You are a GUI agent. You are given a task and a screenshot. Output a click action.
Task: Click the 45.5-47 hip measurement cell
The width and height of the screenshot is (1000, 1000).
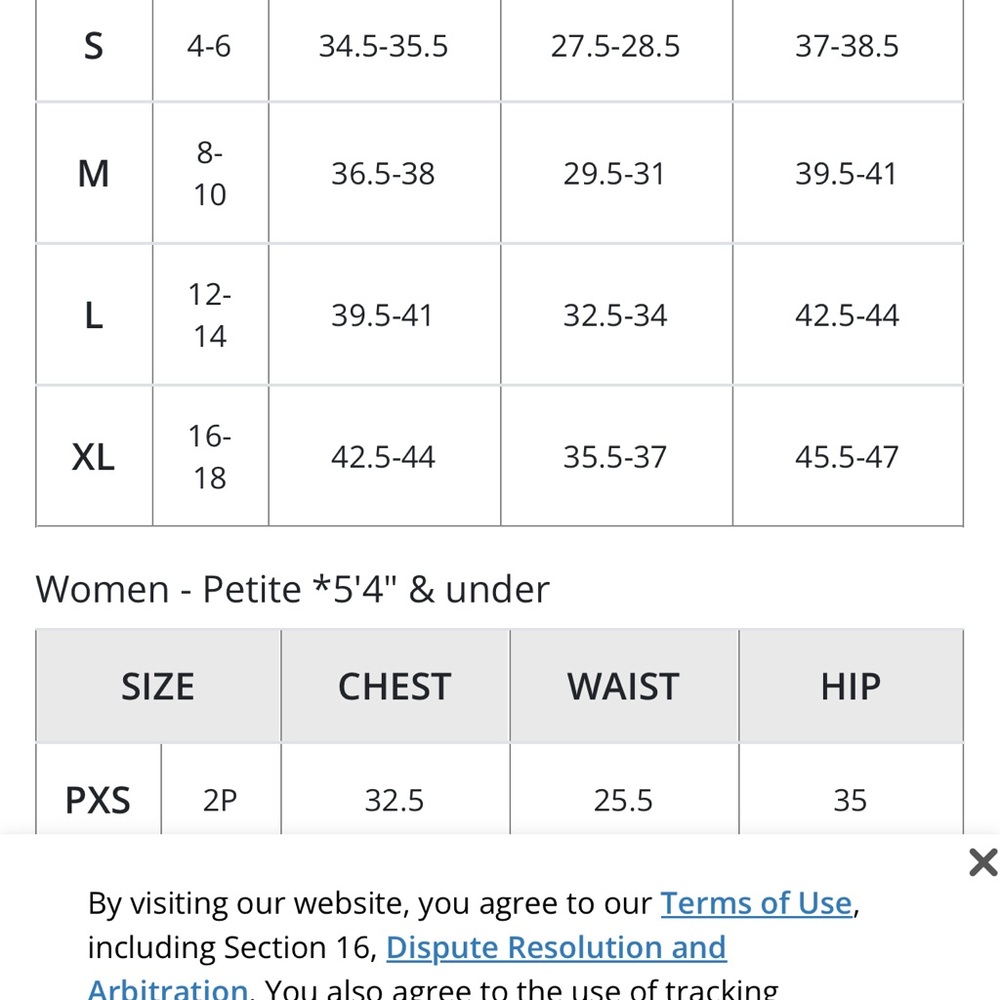[x=848, y=457]
